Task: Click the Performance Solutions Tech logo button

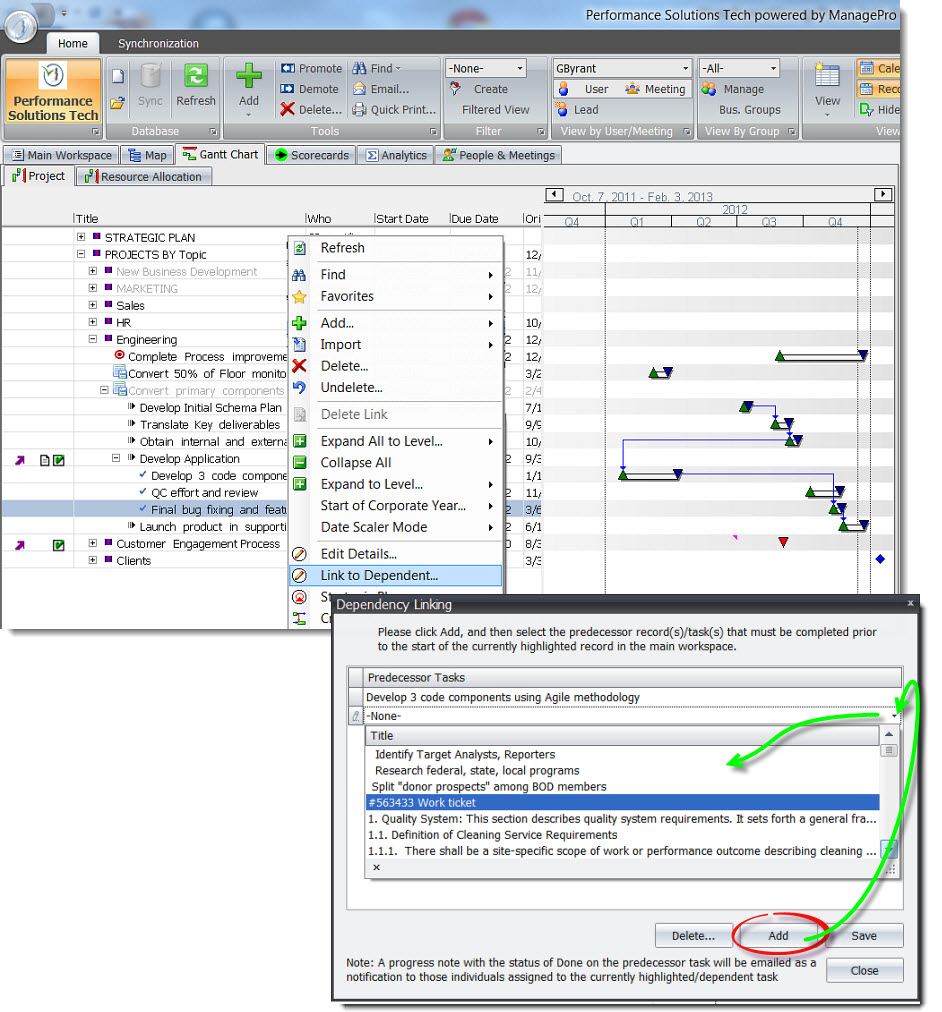Action: pos(53,92)
